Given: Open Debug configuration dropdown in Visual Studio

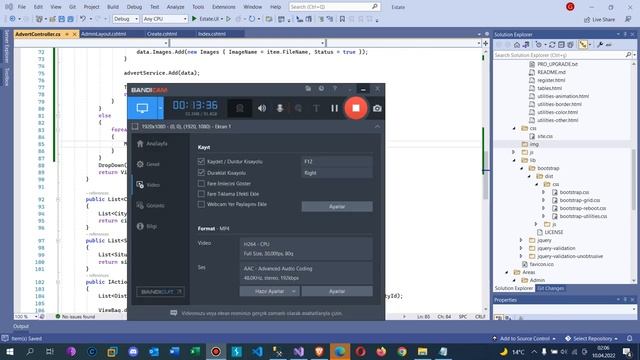Looking at the screenshot, I should click(126, 19).
